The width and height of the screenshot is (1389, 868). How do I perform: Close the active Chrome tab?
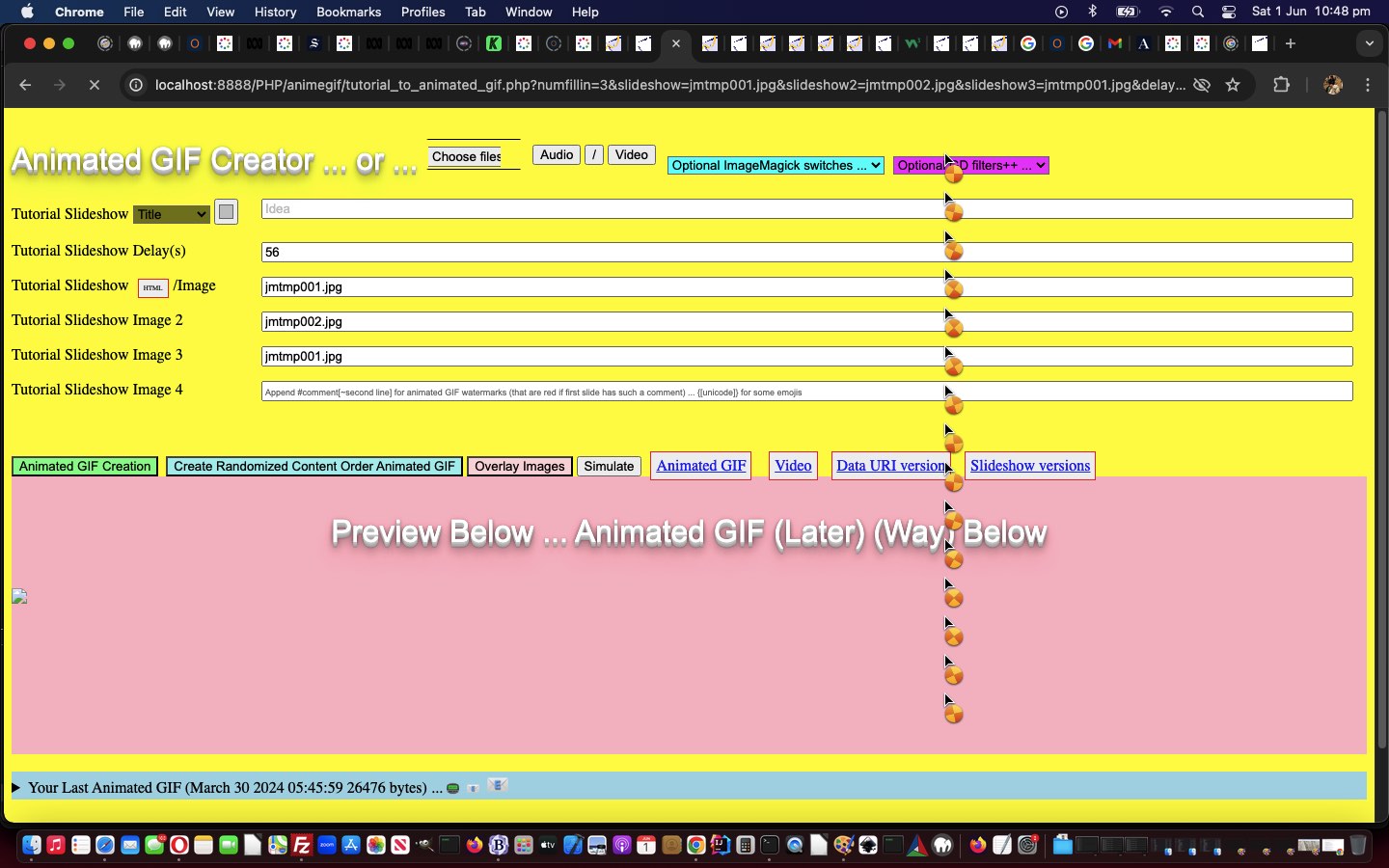tap(676, 43)
